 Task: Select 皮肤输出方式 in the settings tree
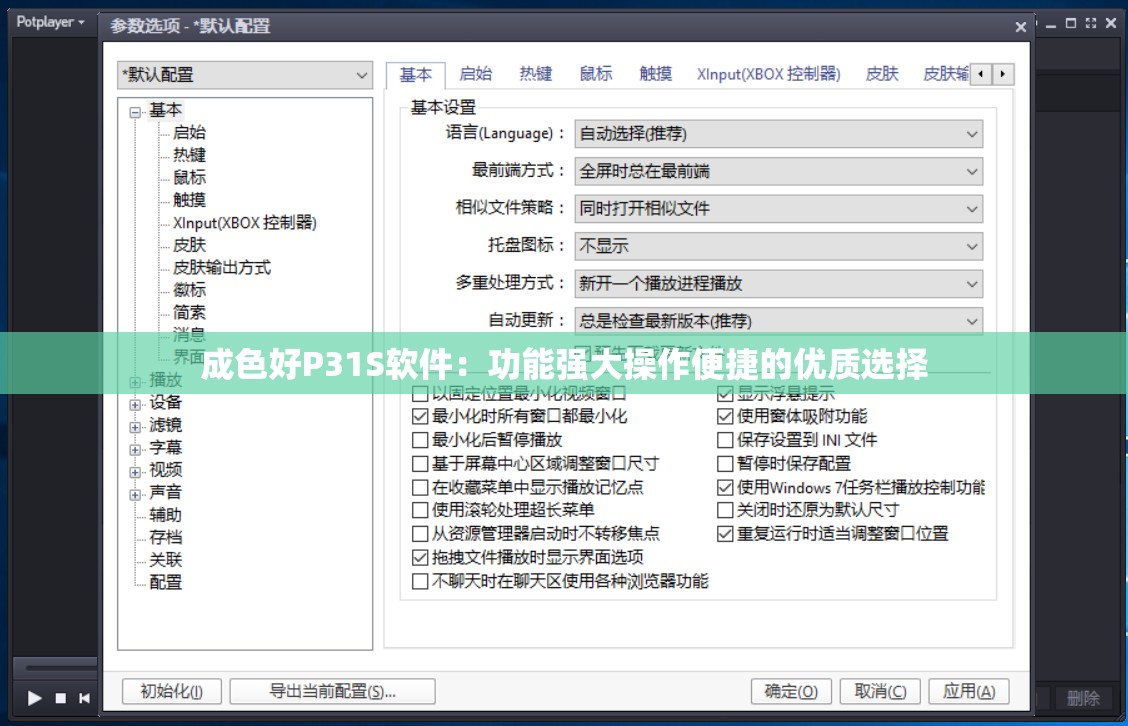[222, 267]
